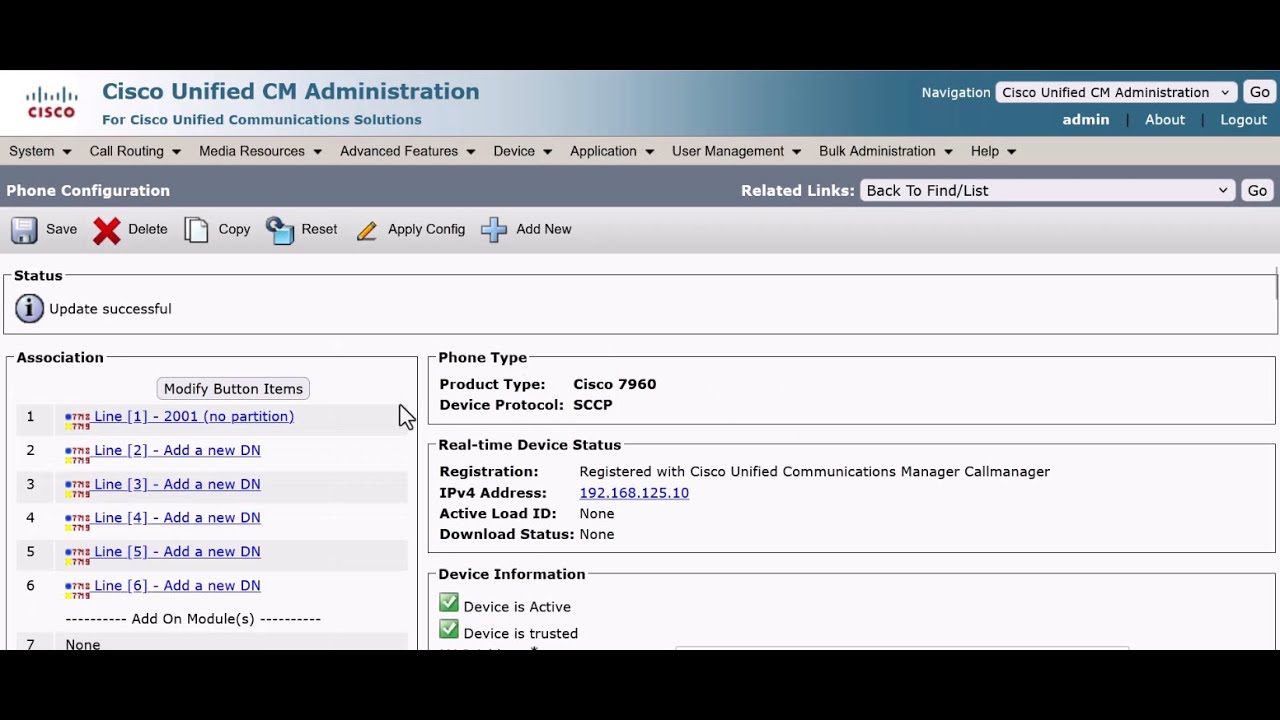The image size is (1280, 720).
Task: Open the Help menu
Action: 993,151
